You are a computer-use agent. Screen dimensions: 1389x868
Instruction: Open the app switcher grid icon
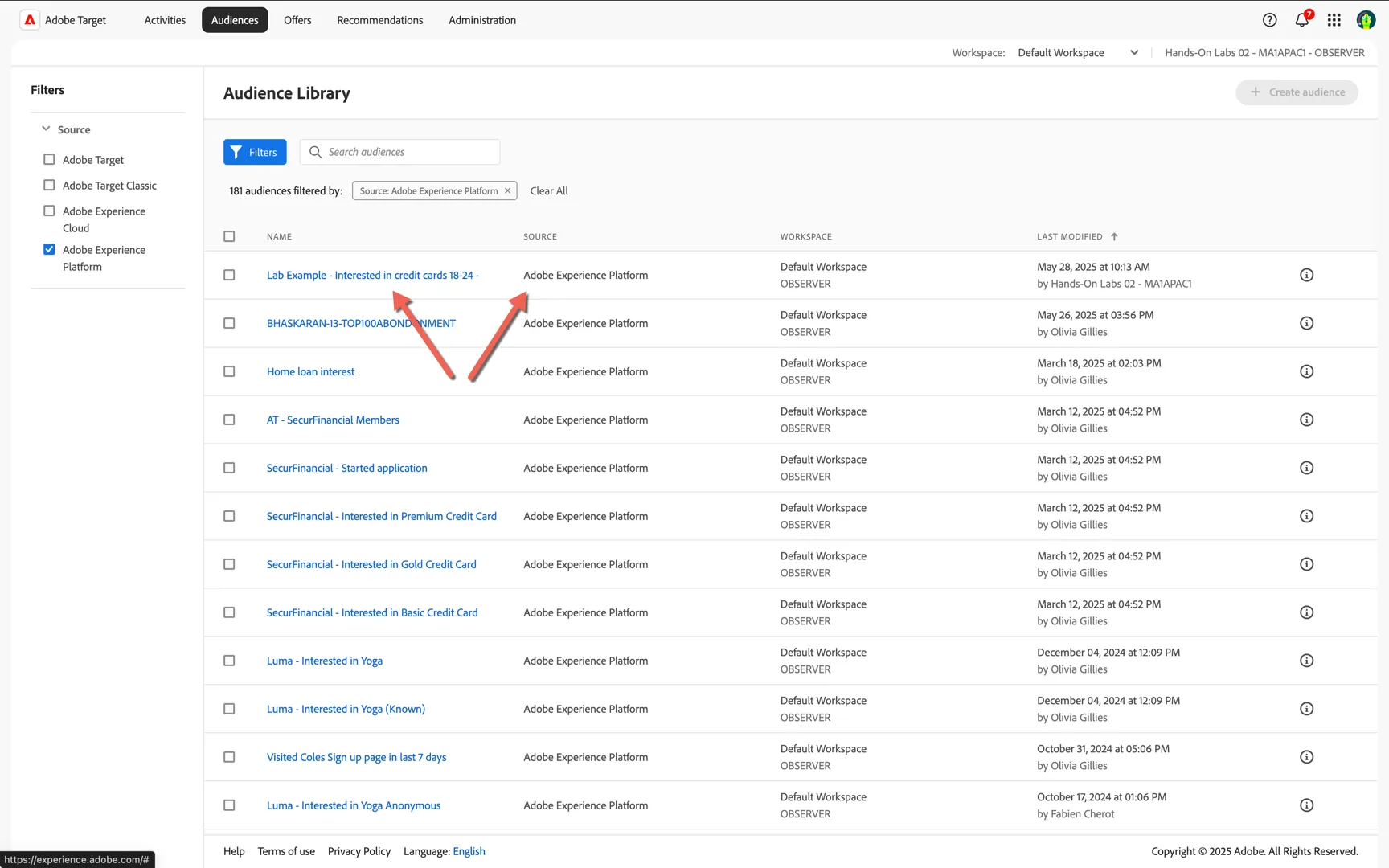tap(1334, 20)
